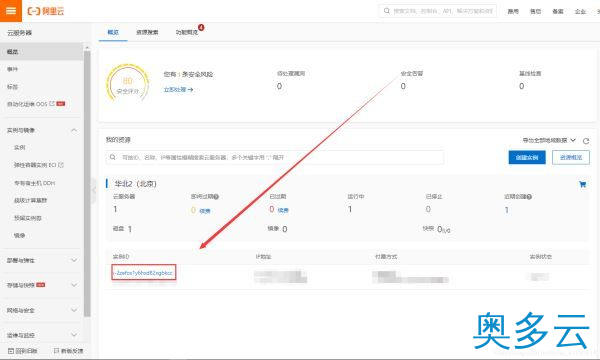Click the red notification badge showing 4
This screenshot has height=360, width=600.
[201, 28]
